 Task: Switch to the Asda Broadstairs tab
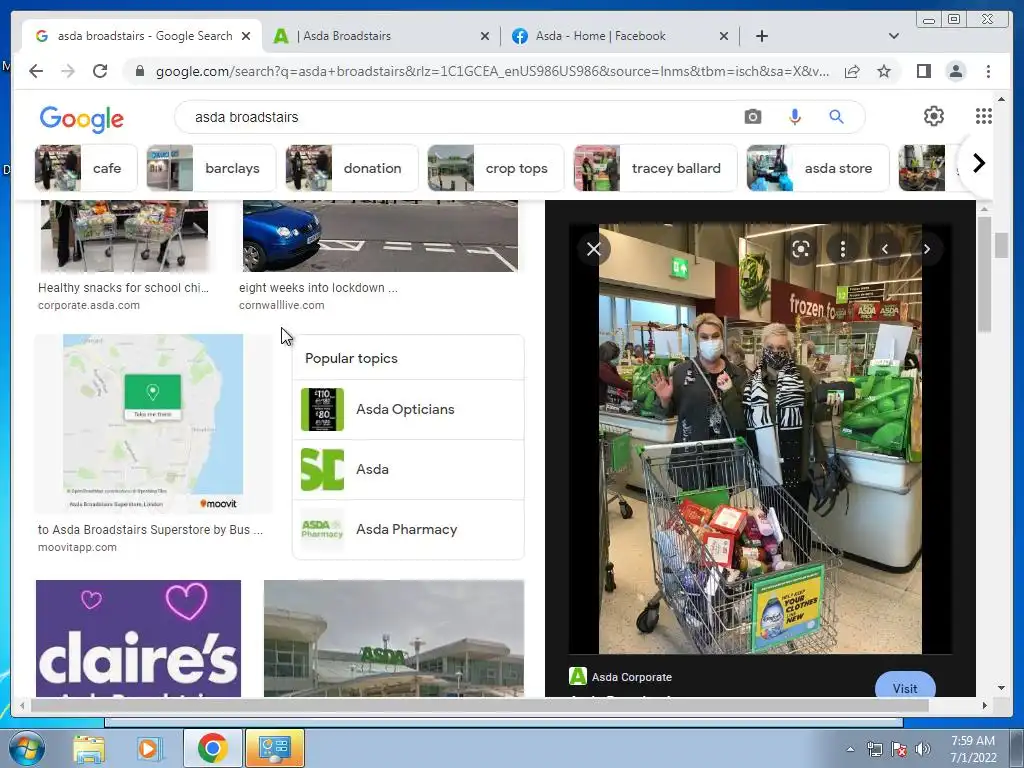381,36
